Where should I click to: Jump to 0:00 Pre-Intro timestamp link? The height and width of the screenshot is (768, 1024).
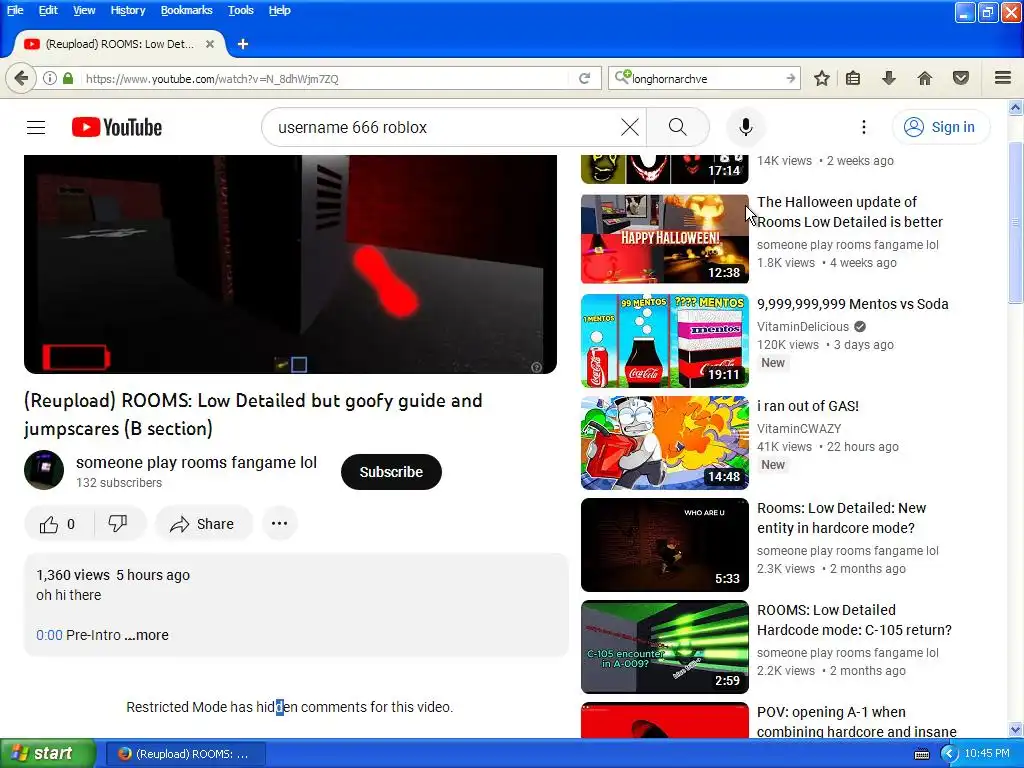50,635
